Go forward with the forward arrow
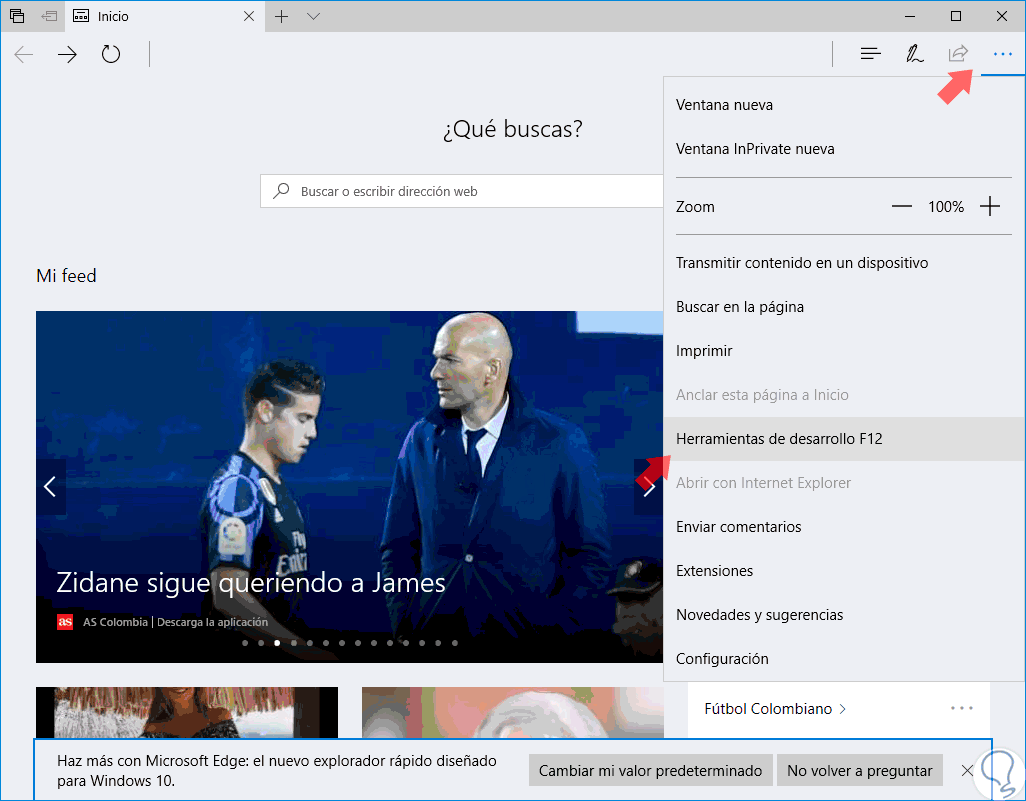 click(x=67, y=54)
